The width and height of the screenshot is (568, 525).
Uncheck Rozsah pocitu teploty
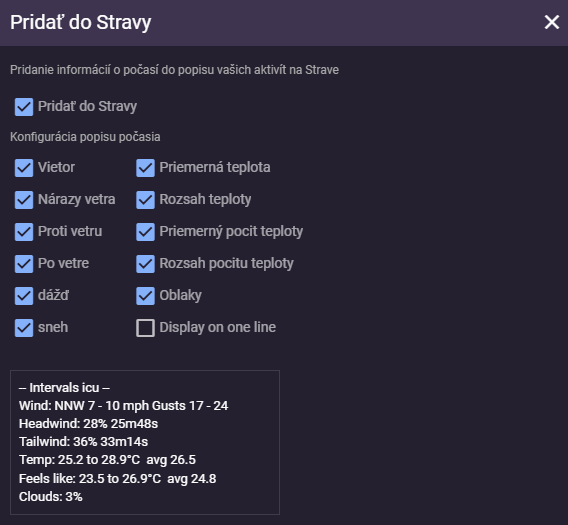coord(145,264)
